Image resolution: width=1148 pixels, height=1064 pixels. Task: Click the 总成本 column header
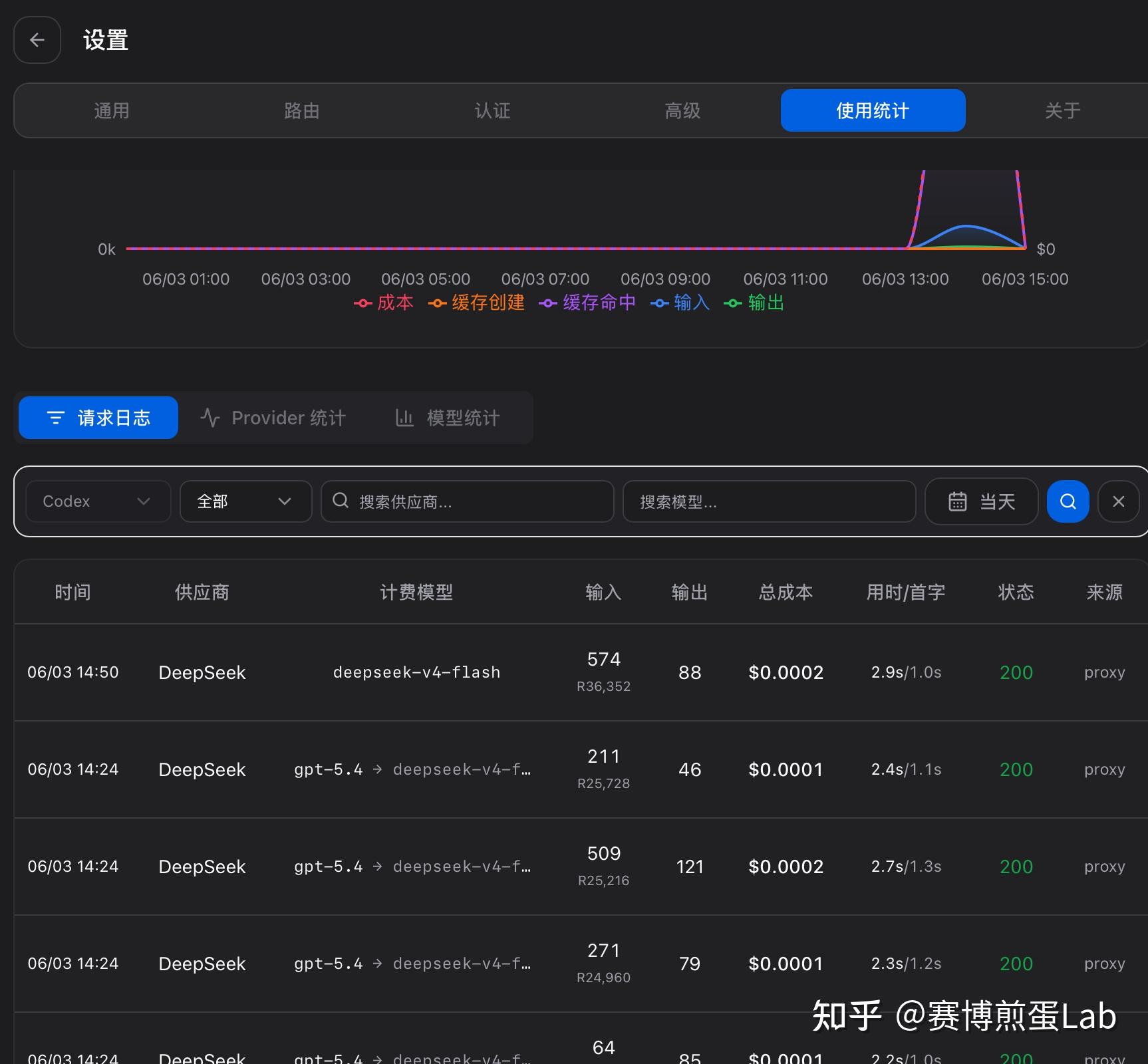point(786,592)
